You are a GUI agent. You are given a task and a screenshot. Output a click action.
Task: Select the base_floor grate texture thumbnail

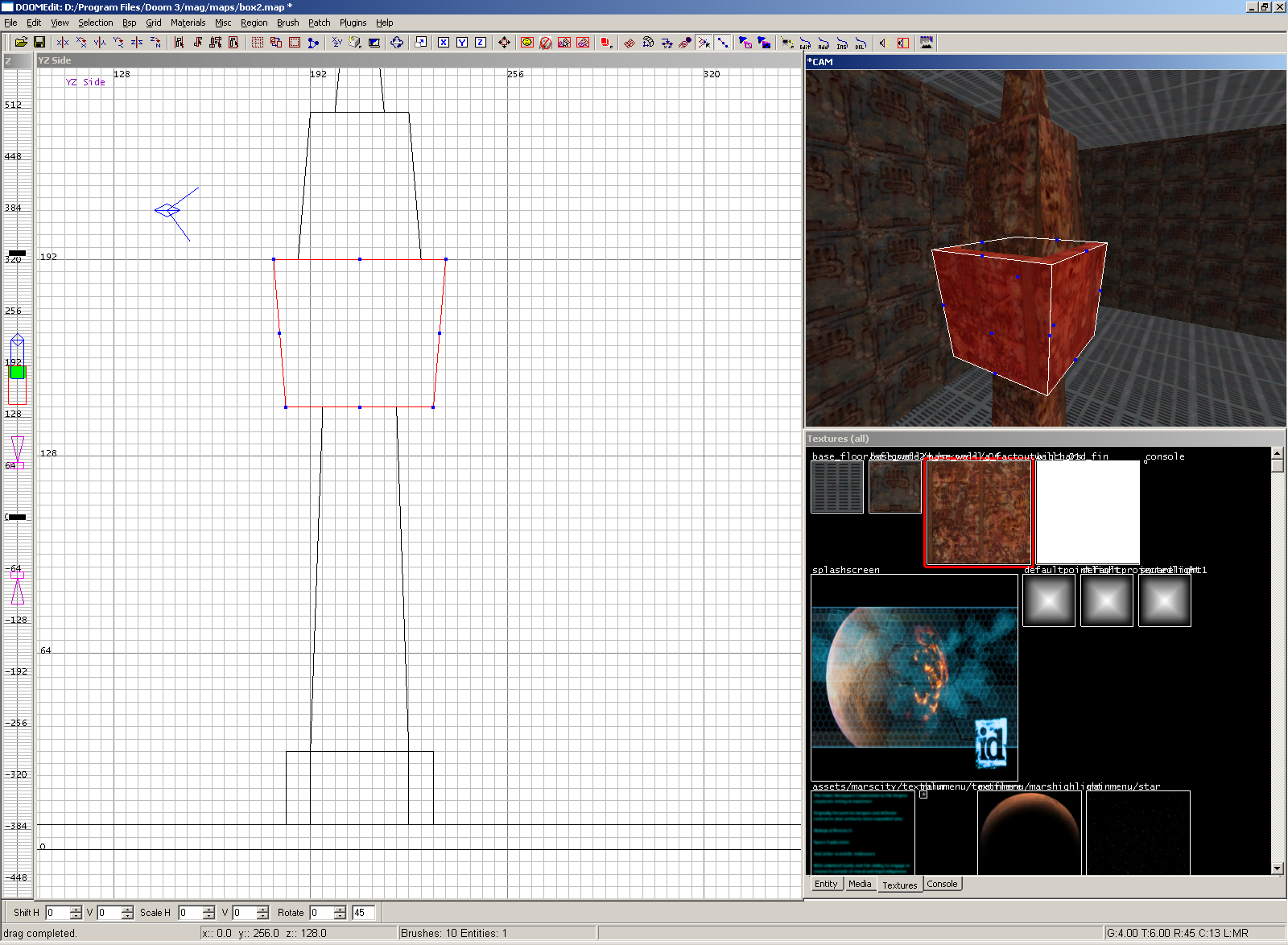click(x=837, y=486)
